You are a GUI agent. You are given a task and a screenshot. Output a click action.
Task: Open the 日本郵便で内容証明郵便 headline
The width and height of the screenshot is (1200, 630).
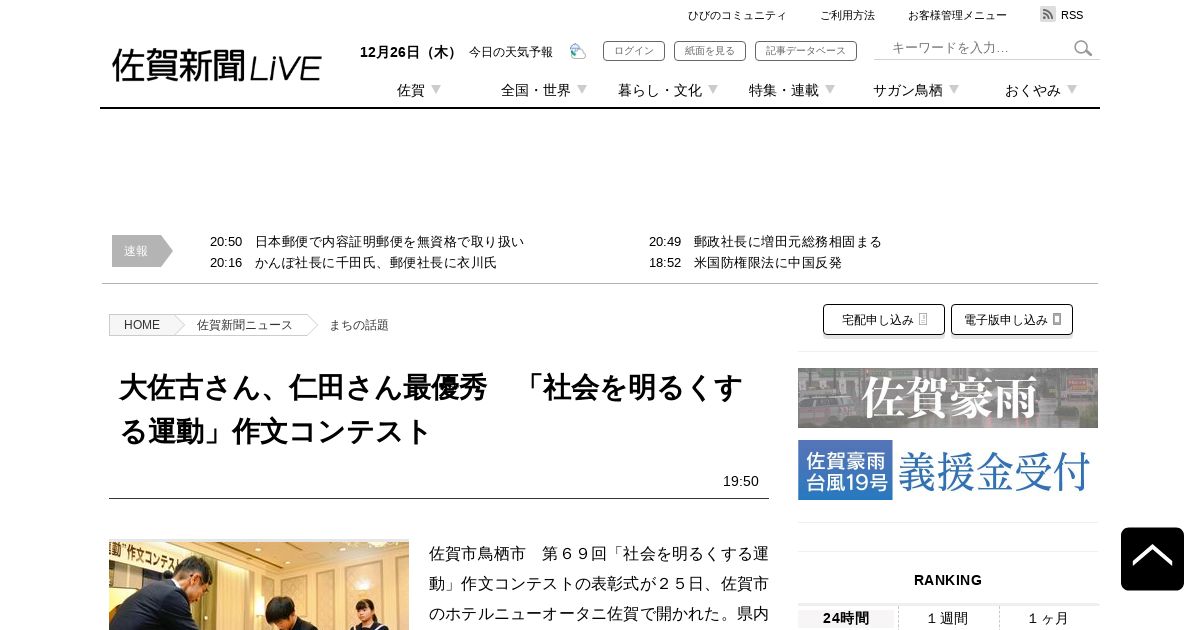(389, 242)
